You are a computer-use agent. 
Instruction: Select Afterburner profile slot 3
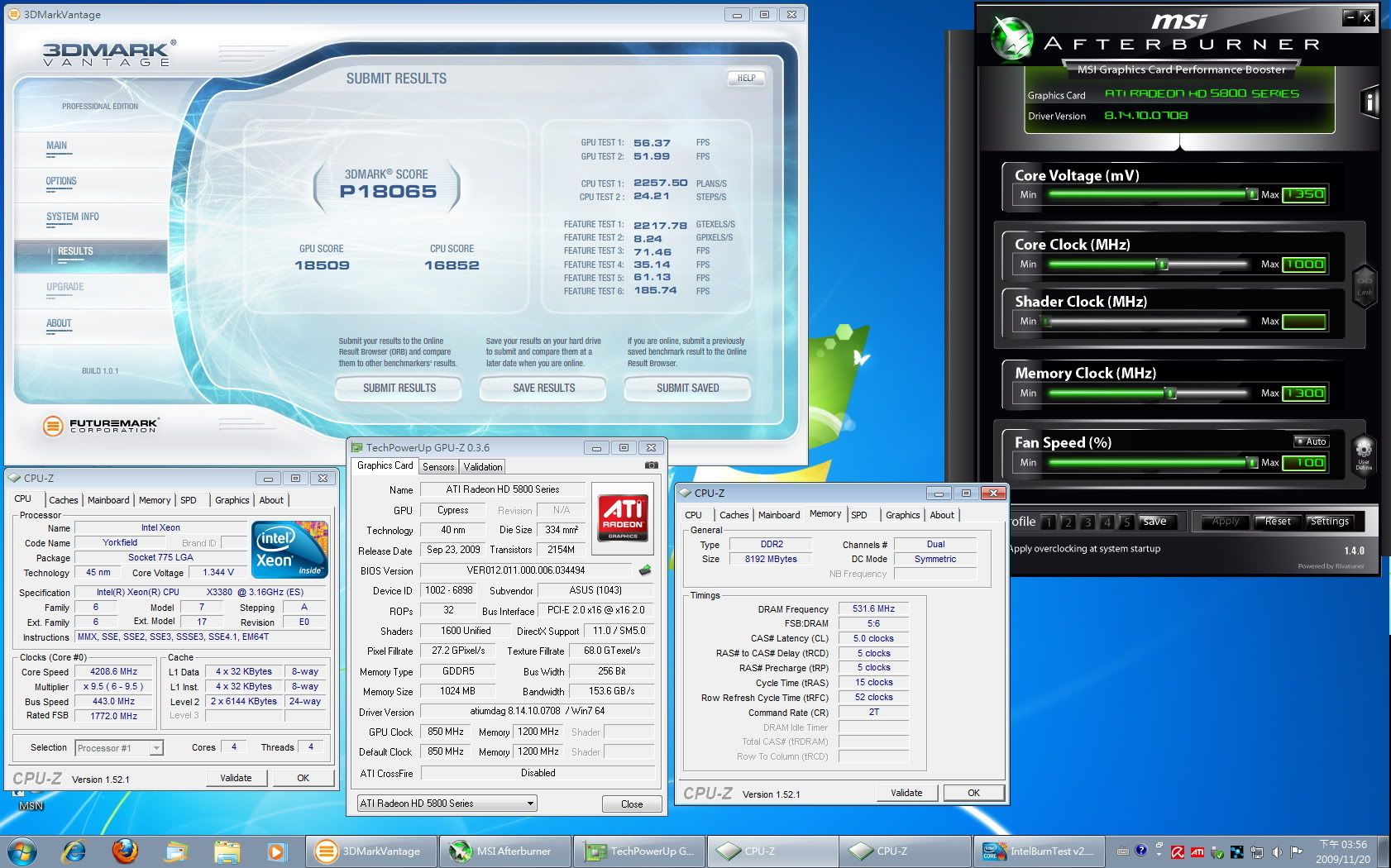[1087, 522]
